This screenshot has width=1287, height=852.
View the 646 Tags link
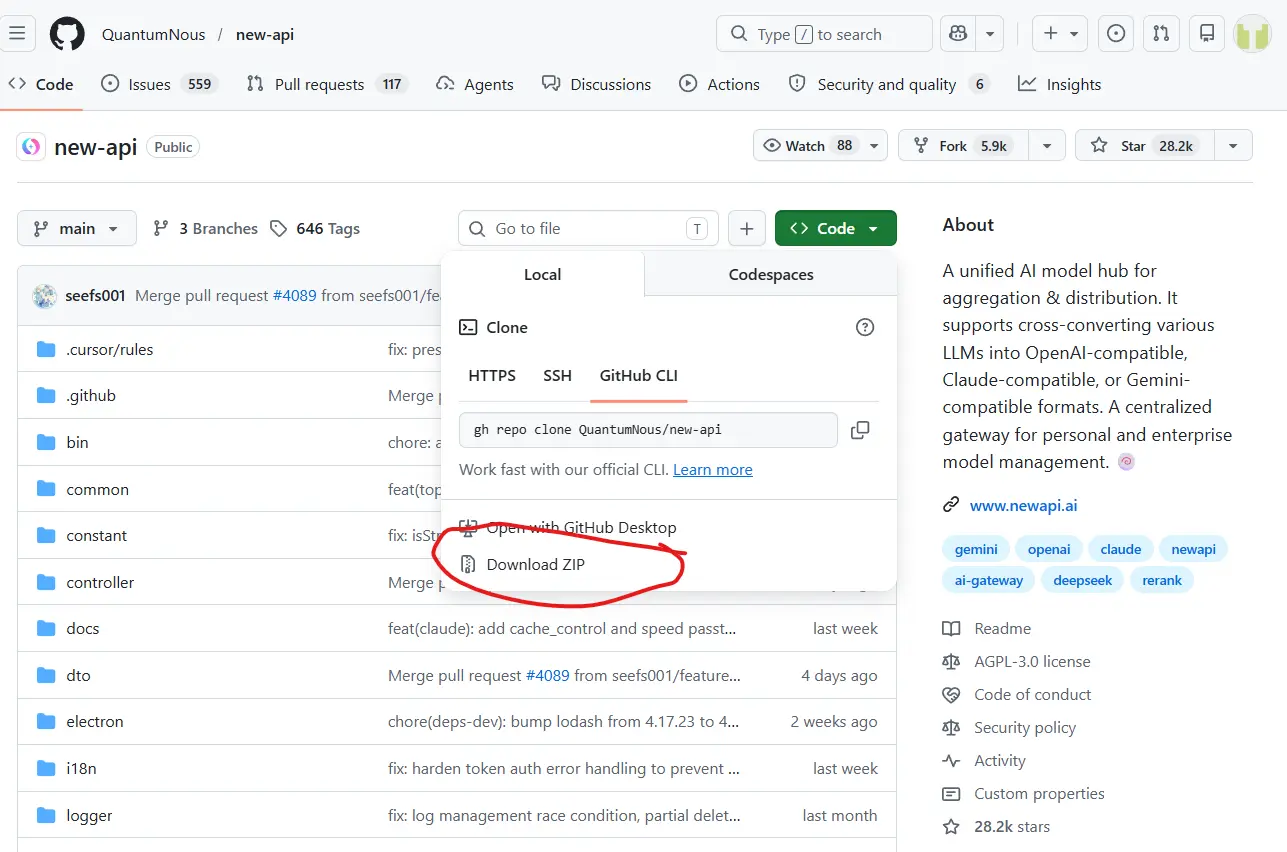tap(314, 228)
